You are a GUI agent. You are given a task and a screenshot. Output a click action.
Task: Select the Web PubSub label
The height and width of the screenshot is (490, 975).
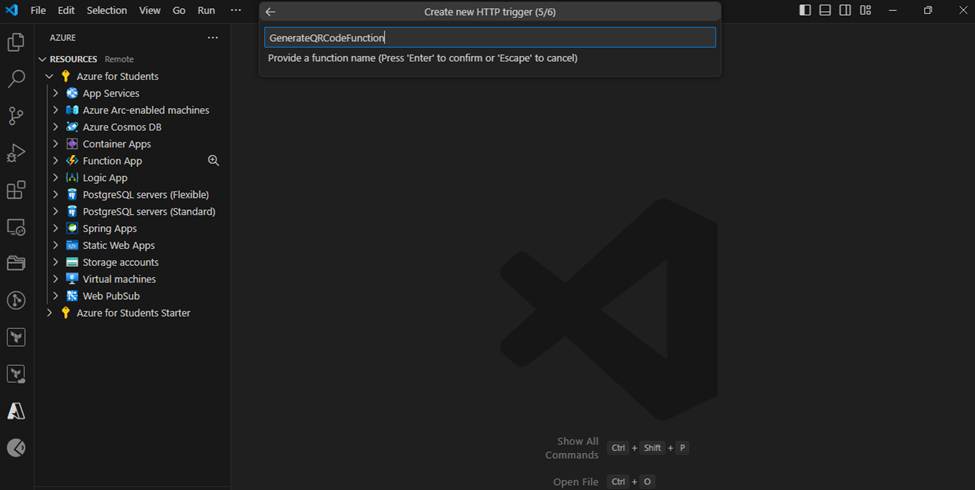click(111, 296)
